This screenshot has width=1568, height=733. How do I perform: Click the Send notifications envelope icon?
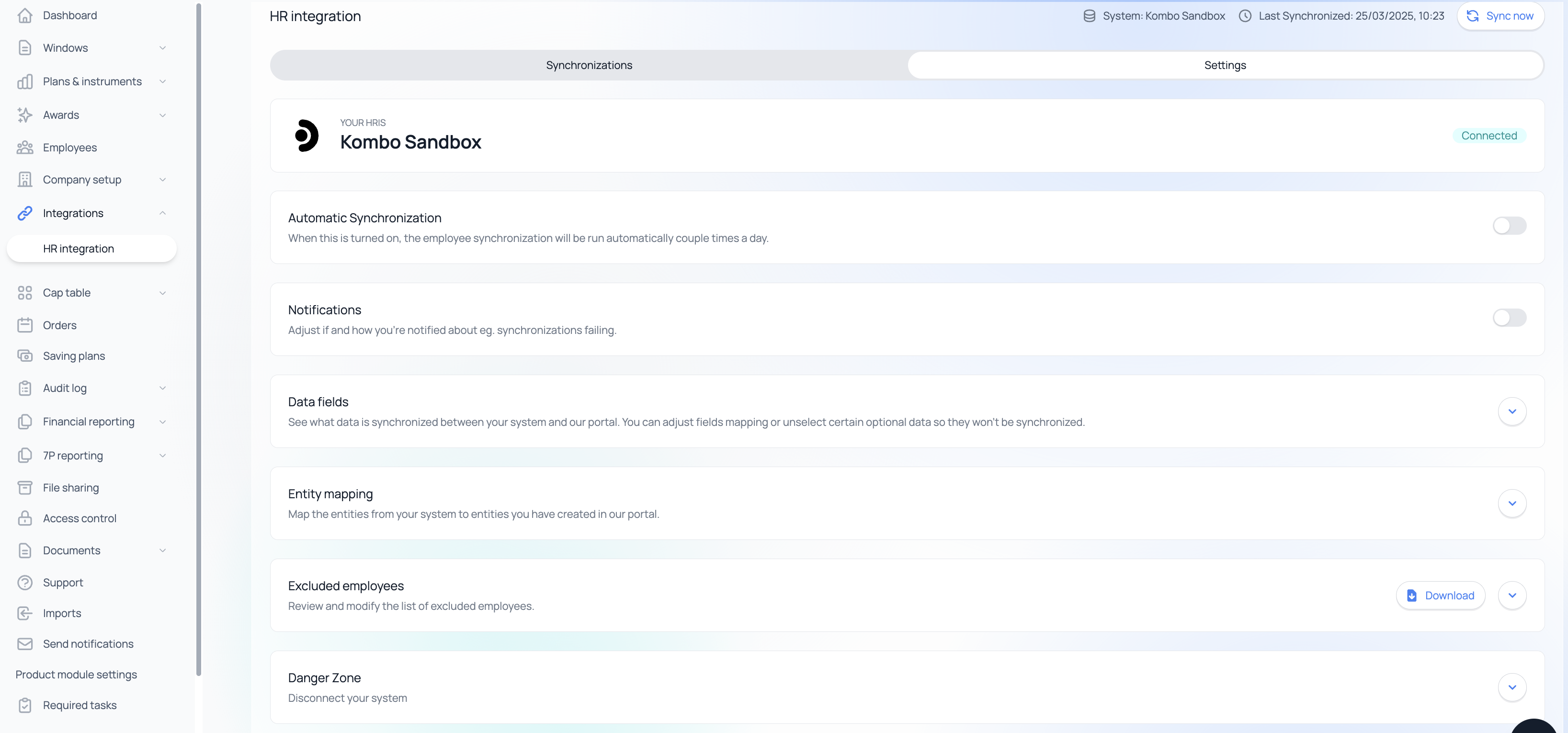(x=25, y=643)
